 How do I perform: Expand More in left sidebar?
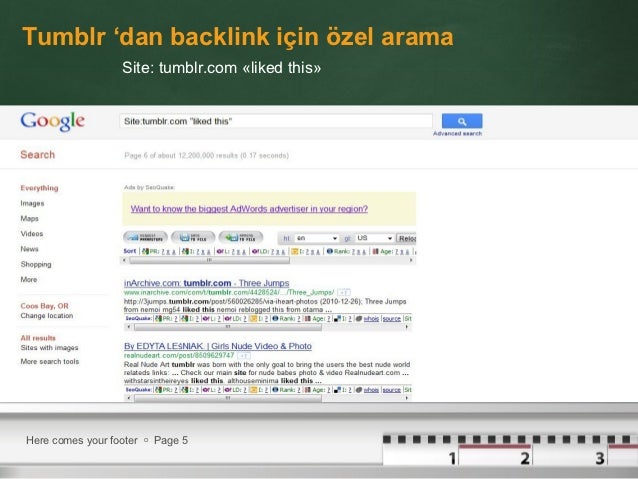(x=28, y=280)
